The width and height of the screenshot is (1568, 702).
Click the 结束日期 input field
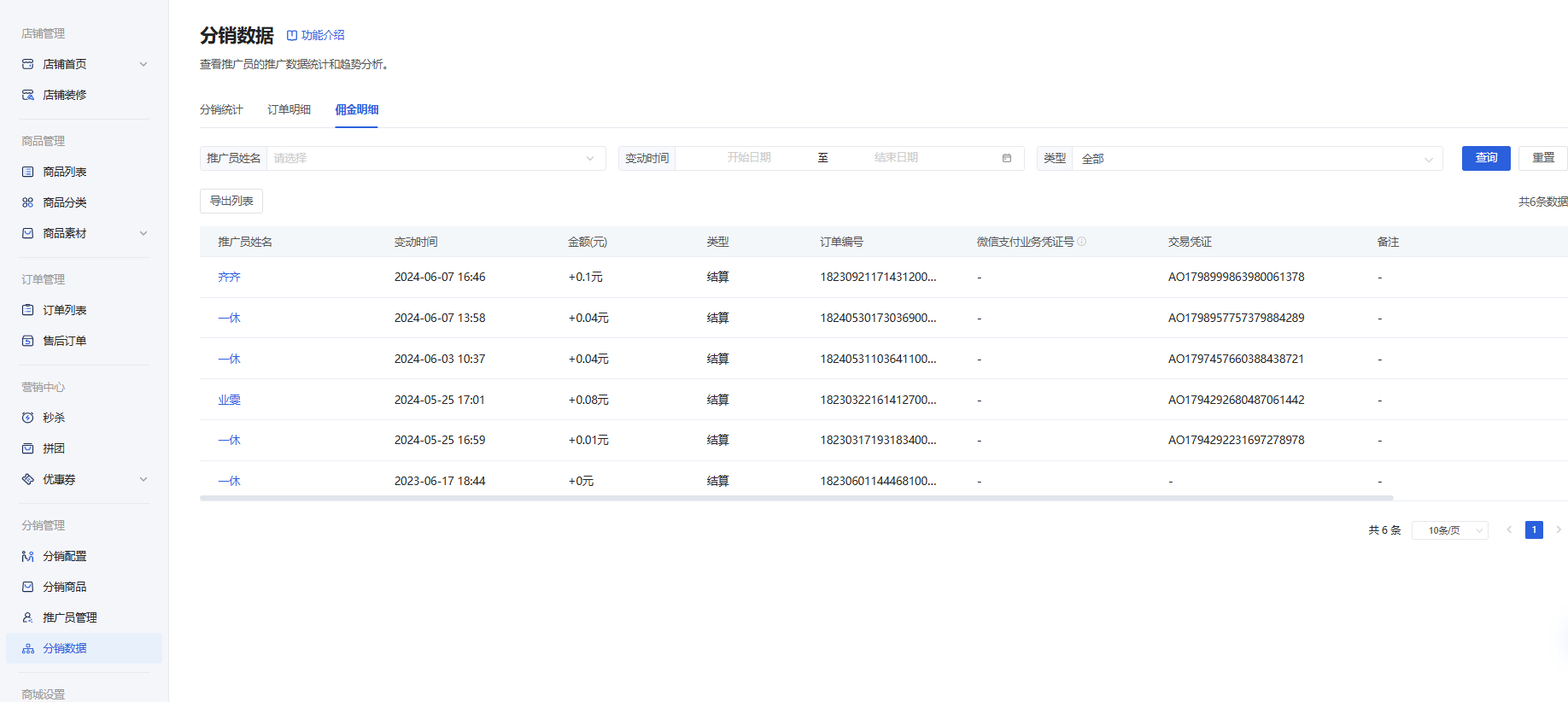(896, 158)
